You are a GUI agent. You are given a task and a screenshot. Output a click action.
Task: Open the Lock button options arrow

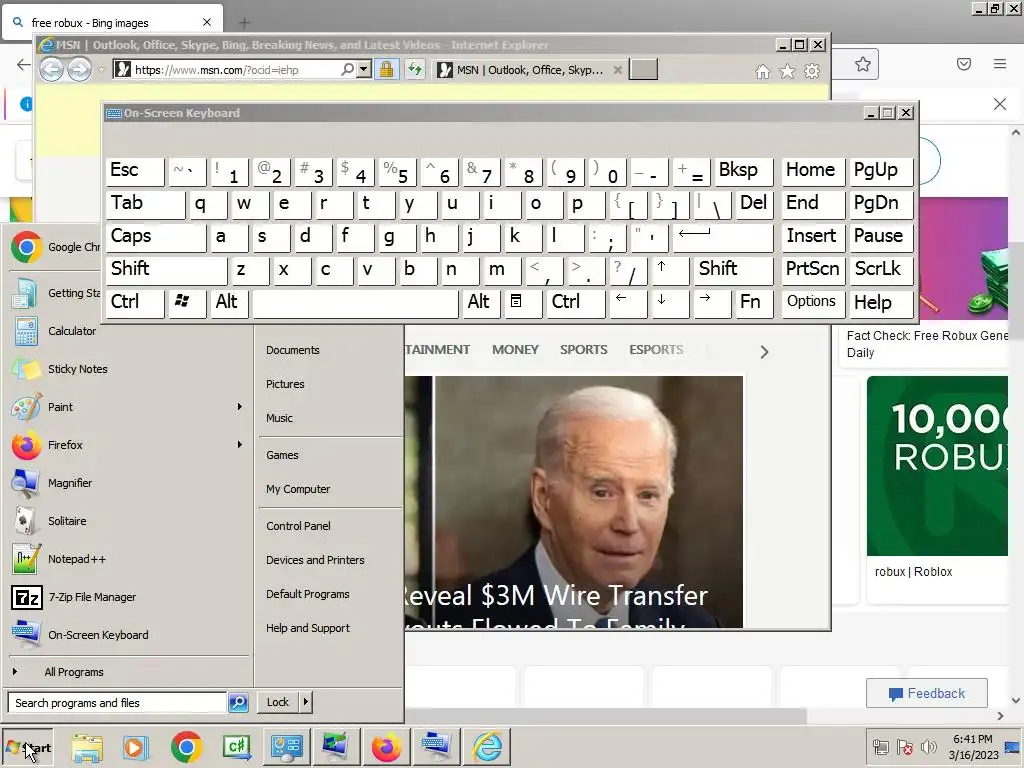pos(306,702)
